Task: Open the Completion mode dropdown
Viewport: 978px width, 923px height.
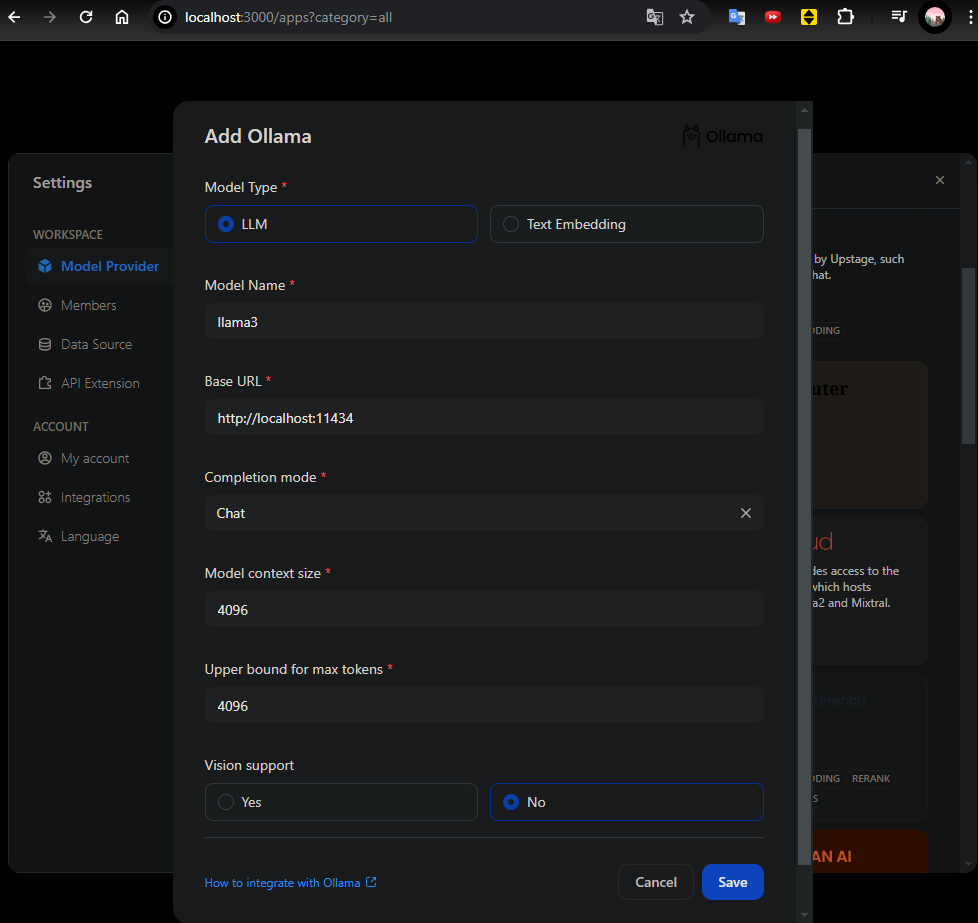Action: [484, 513]
